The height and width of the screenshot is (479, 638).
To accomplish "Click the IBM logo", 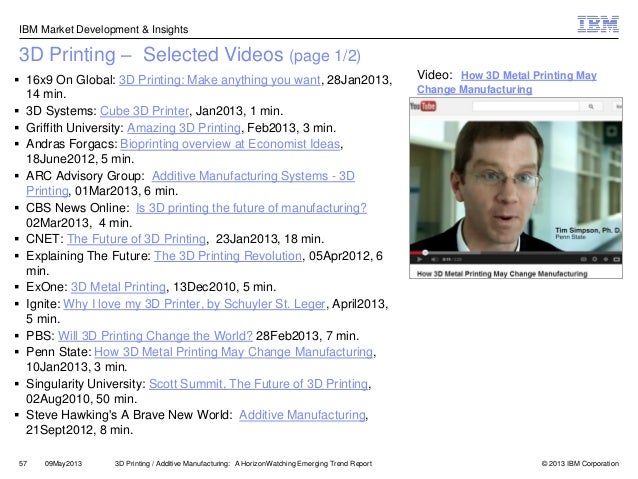I will (x=598, y=24).
